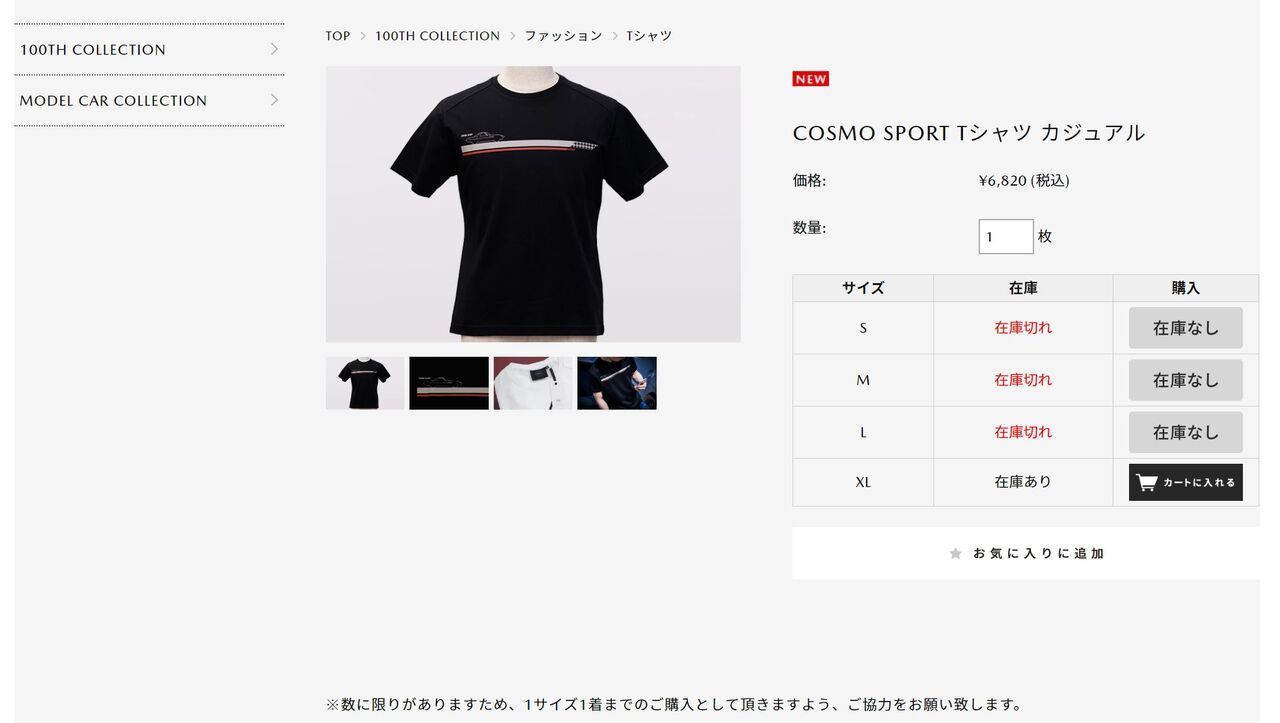Click the main T-shirt product image

(x=533, y=204)
